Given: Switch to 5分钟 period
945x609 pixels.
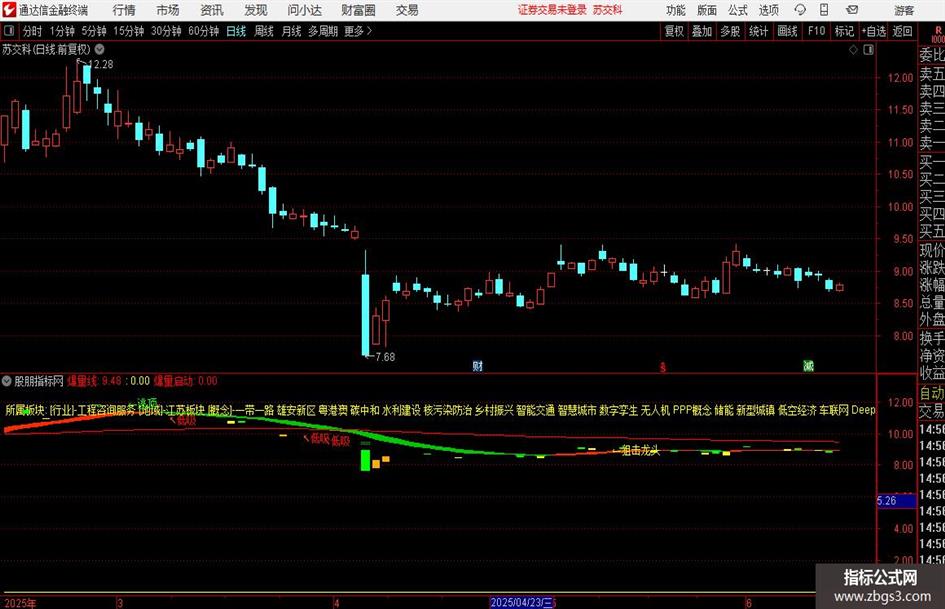Looking at the screenshot, I should pos(94,31).
